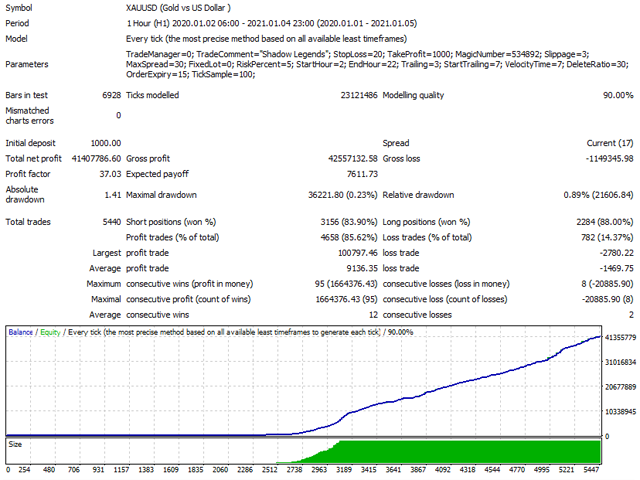Image resolution: width=640 pixels, height=480 pixels.
Task: Select the Model value 'Every tick' description
Action: [267, 39]
